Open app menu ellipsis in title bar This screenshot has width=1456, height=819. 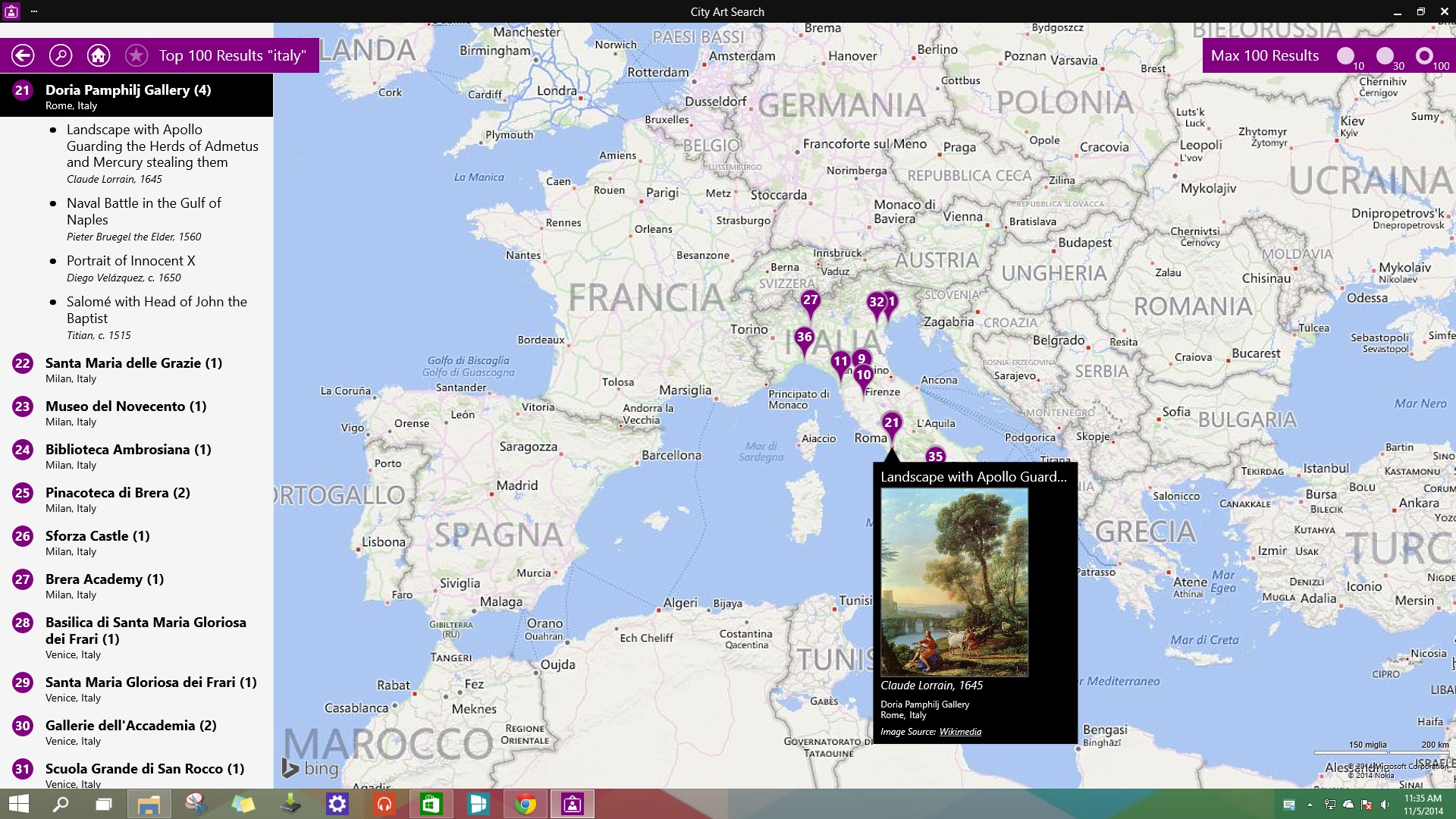click(34, 11)
